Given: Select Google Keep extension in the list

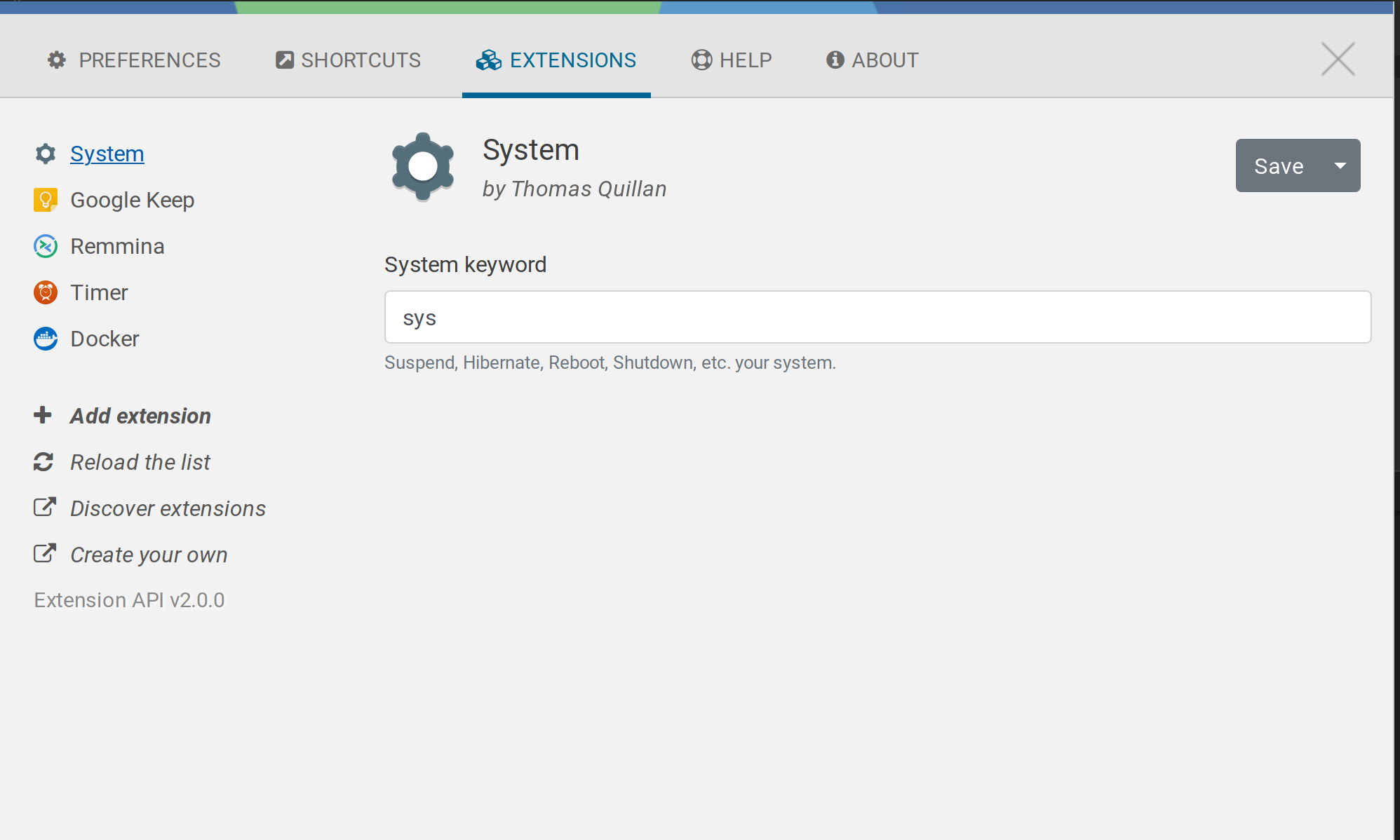Looking at the screenshot, I should point(132,200).
